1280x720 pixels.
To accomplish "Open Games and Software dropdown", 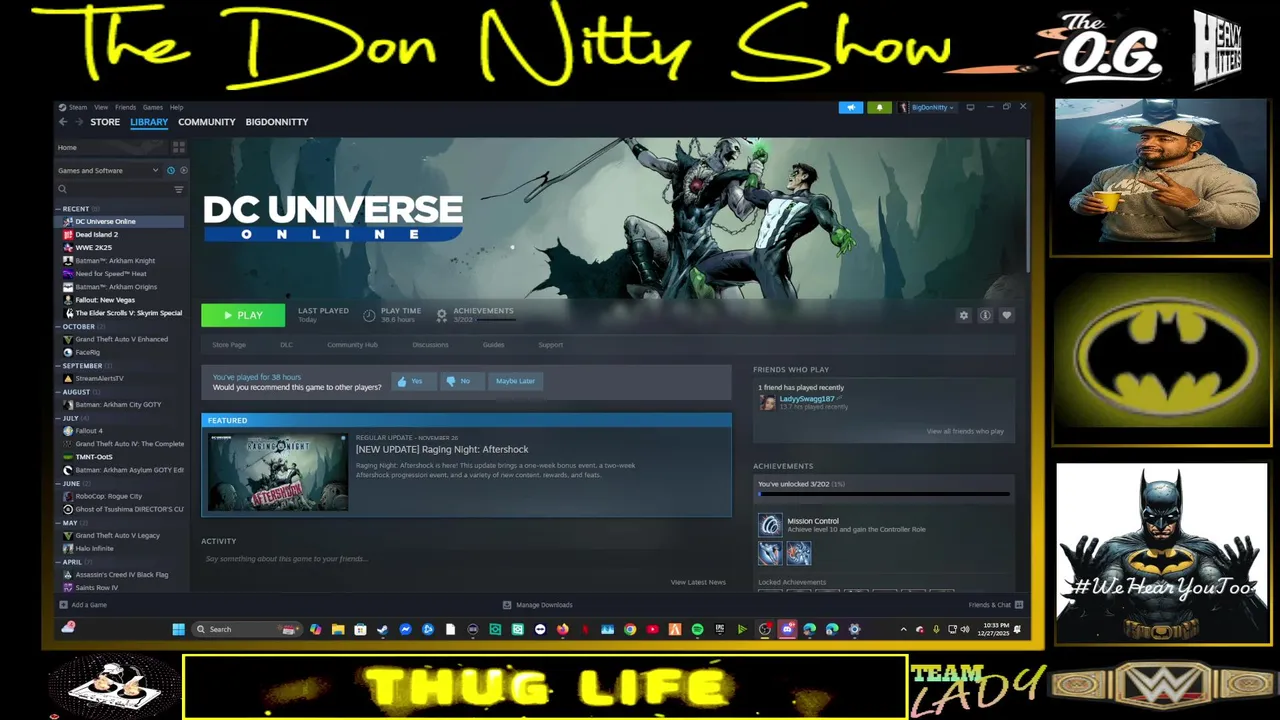I will point(108,171).
